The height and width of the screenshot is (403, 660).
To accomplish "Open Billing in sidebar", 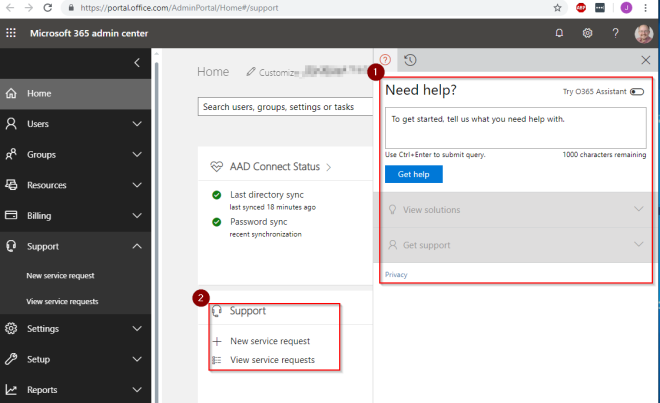I will pos(75,216).
